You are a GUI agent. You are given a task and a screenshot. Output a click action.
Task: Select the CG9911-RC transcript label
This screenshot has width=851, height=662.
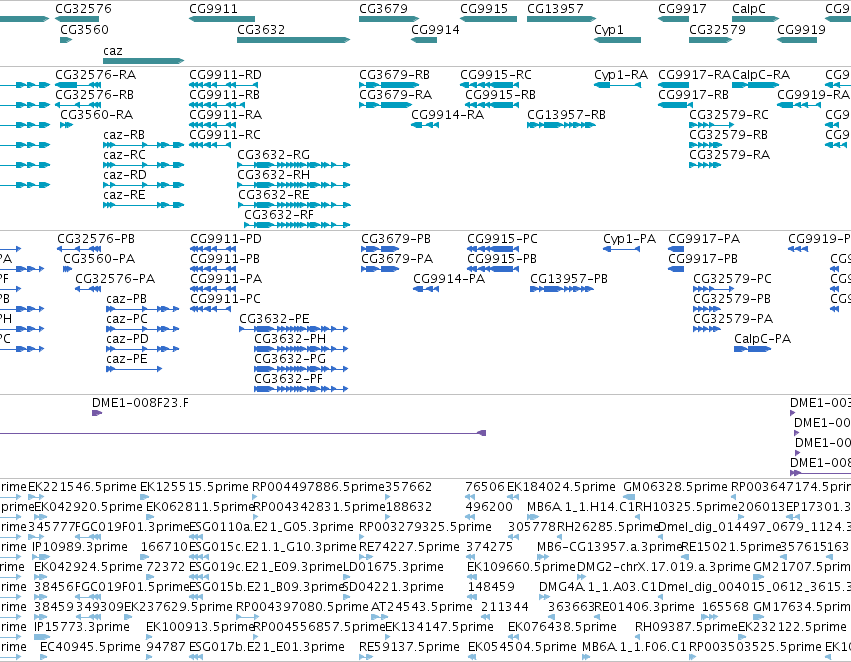tap(225, 135)
